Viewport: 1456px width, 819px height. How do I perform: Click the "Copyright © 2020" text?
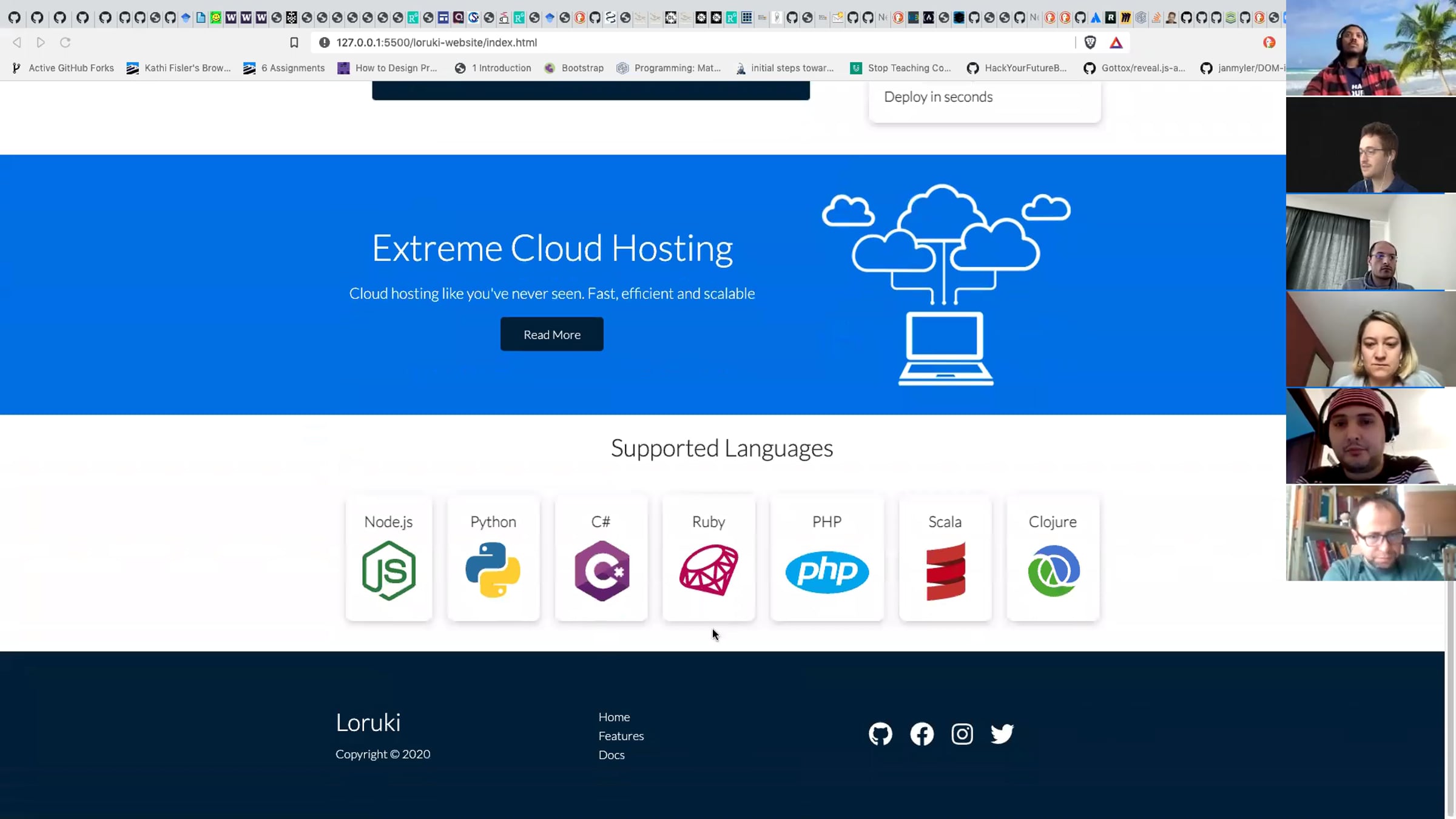[x=383, y=754]
